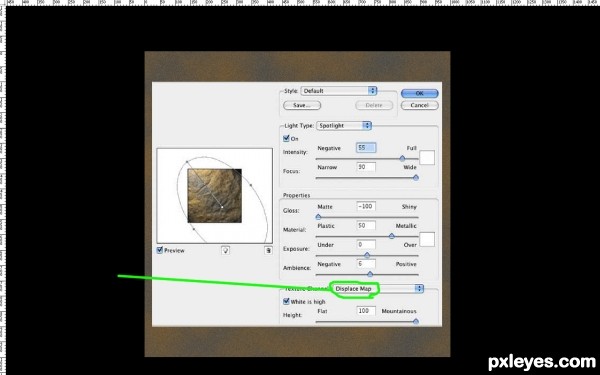Uncheck the light On checkbox
The image size is (600, 375).
(286, 138)
